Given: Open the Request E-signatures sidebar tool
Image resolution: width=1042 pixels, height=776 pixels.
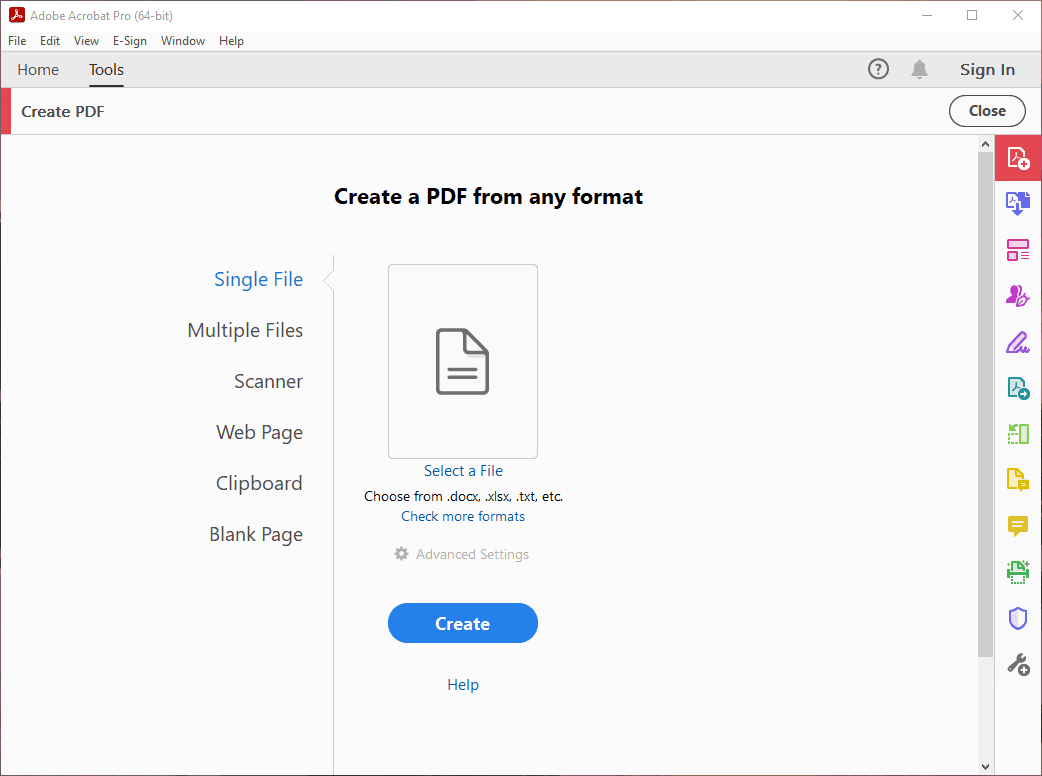Looking at the screenshot, I should coord(1017,296).
